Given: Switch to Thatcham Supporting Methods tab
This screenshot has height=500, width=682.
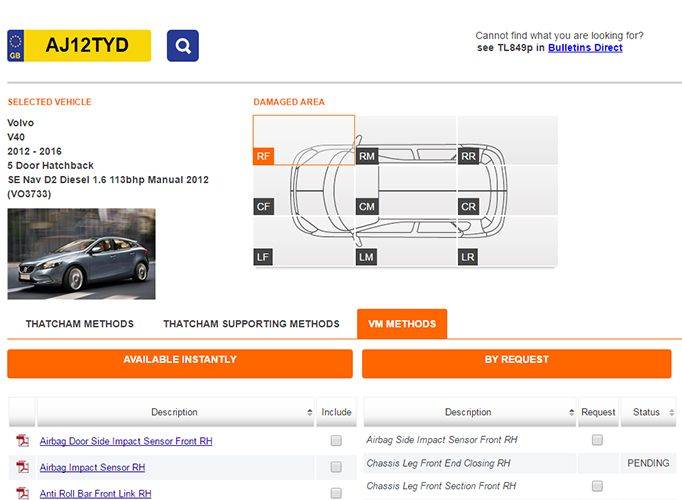Looking at the screenshot, I should [251, 324].
